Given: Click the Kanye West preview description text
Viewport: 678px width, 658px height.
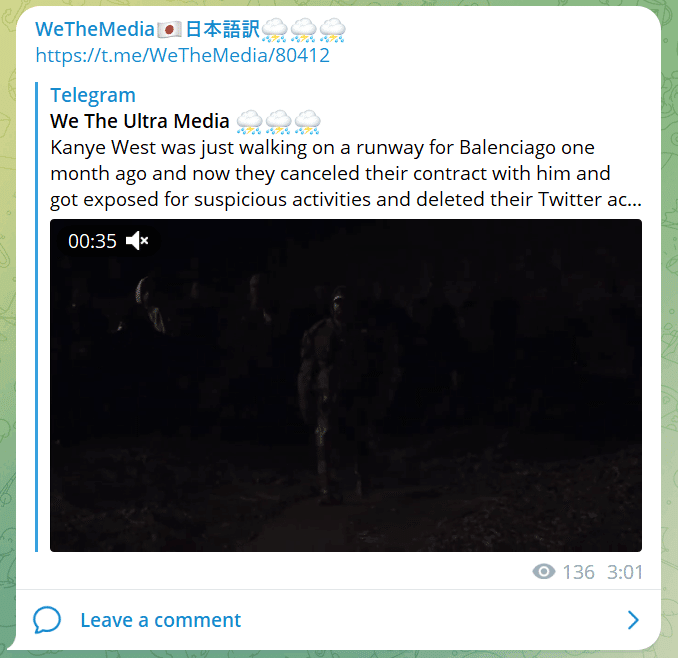Looking at the screenshot, I should tap(345, 173).
